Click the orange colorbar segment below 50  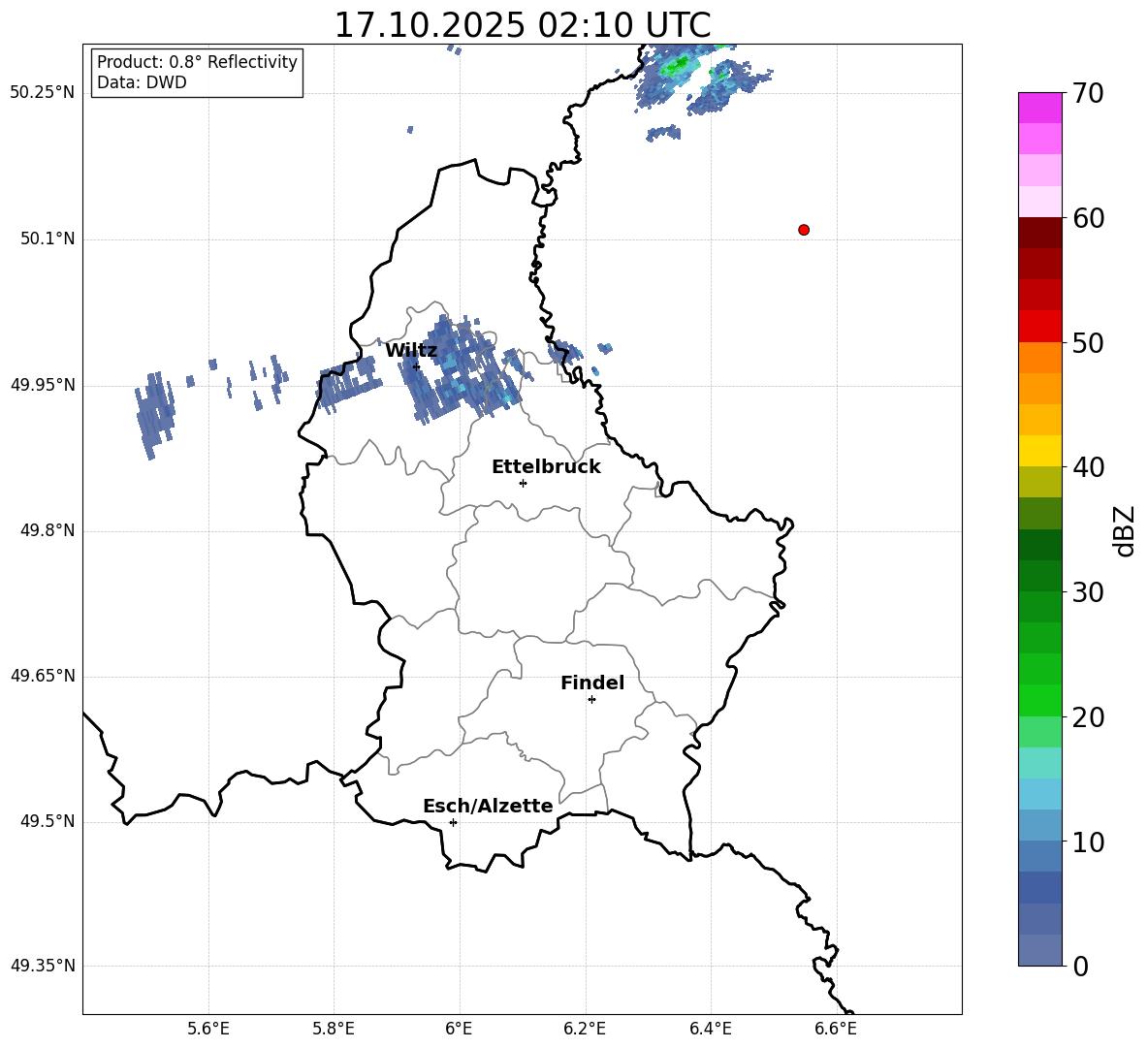tap(1040, 358)
